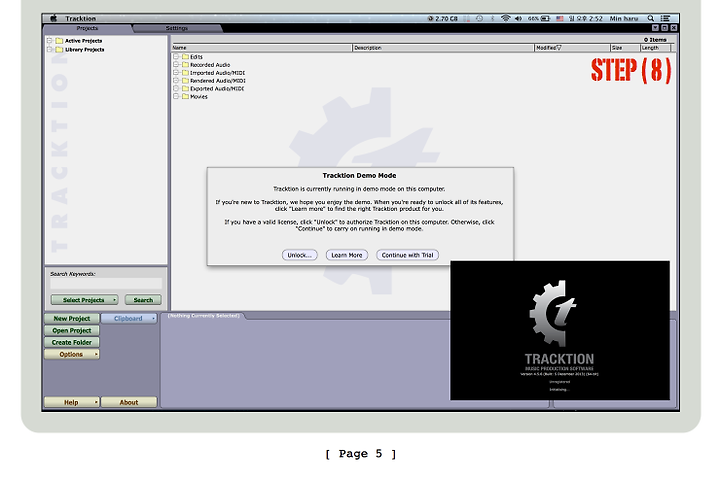720x479 pixels.
Task: Open the Apple menu
Action: pyautogui.click(x=53, y=18)
